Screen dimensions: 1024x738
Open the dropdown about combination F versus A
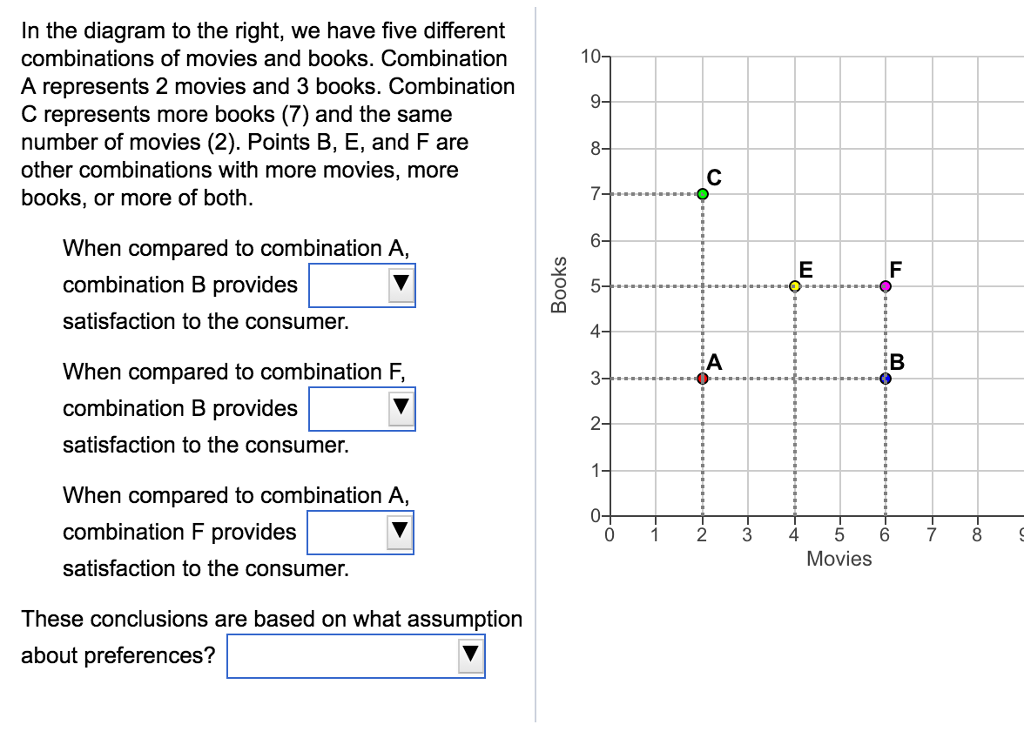pos(361,532)
